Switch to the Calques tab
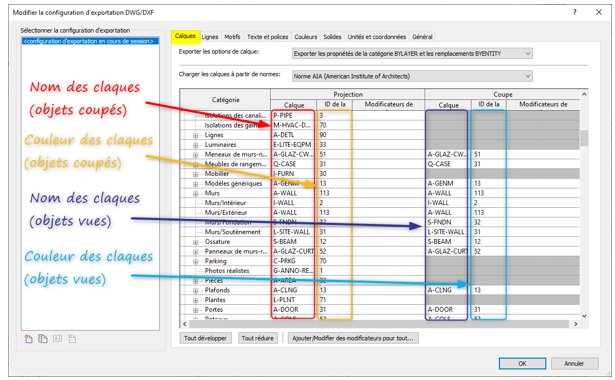The image size is (615, 380). coord(185,36)
